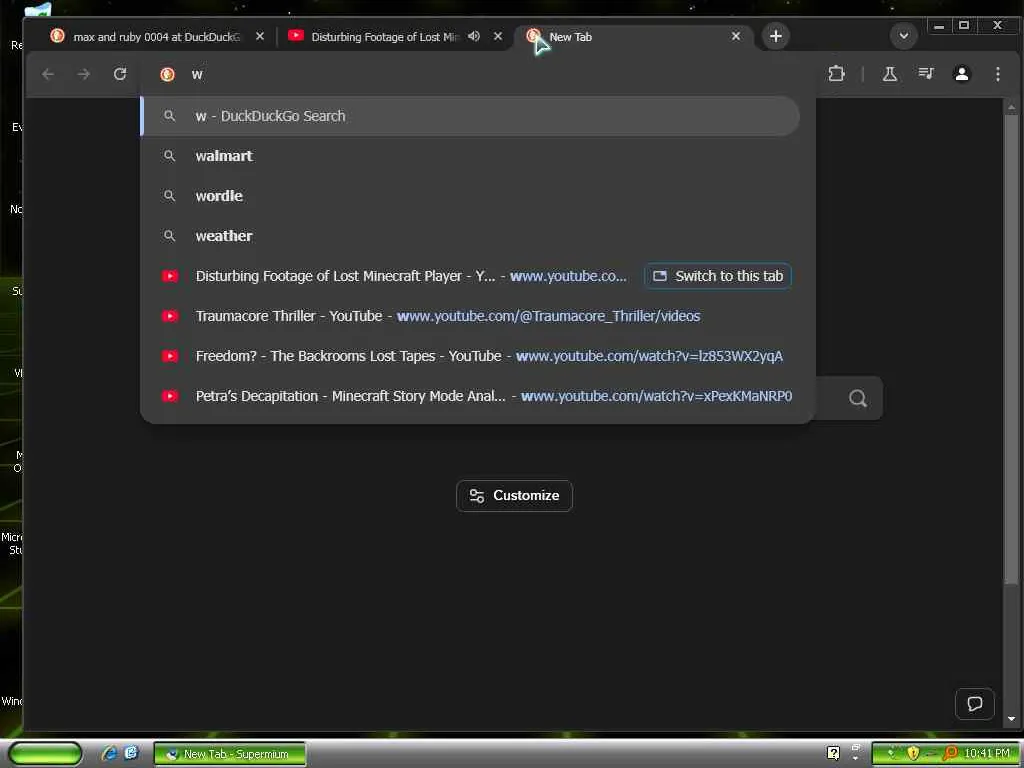Close the New Tab tab
The image size is (1024, 768).
point(736,37)
